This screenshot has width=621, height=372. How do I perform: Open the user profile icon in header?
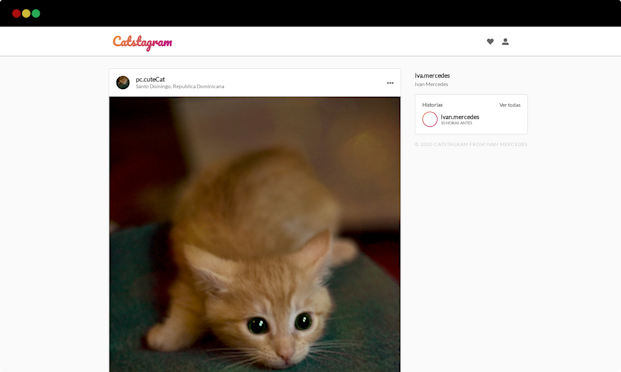pos(505,42)
